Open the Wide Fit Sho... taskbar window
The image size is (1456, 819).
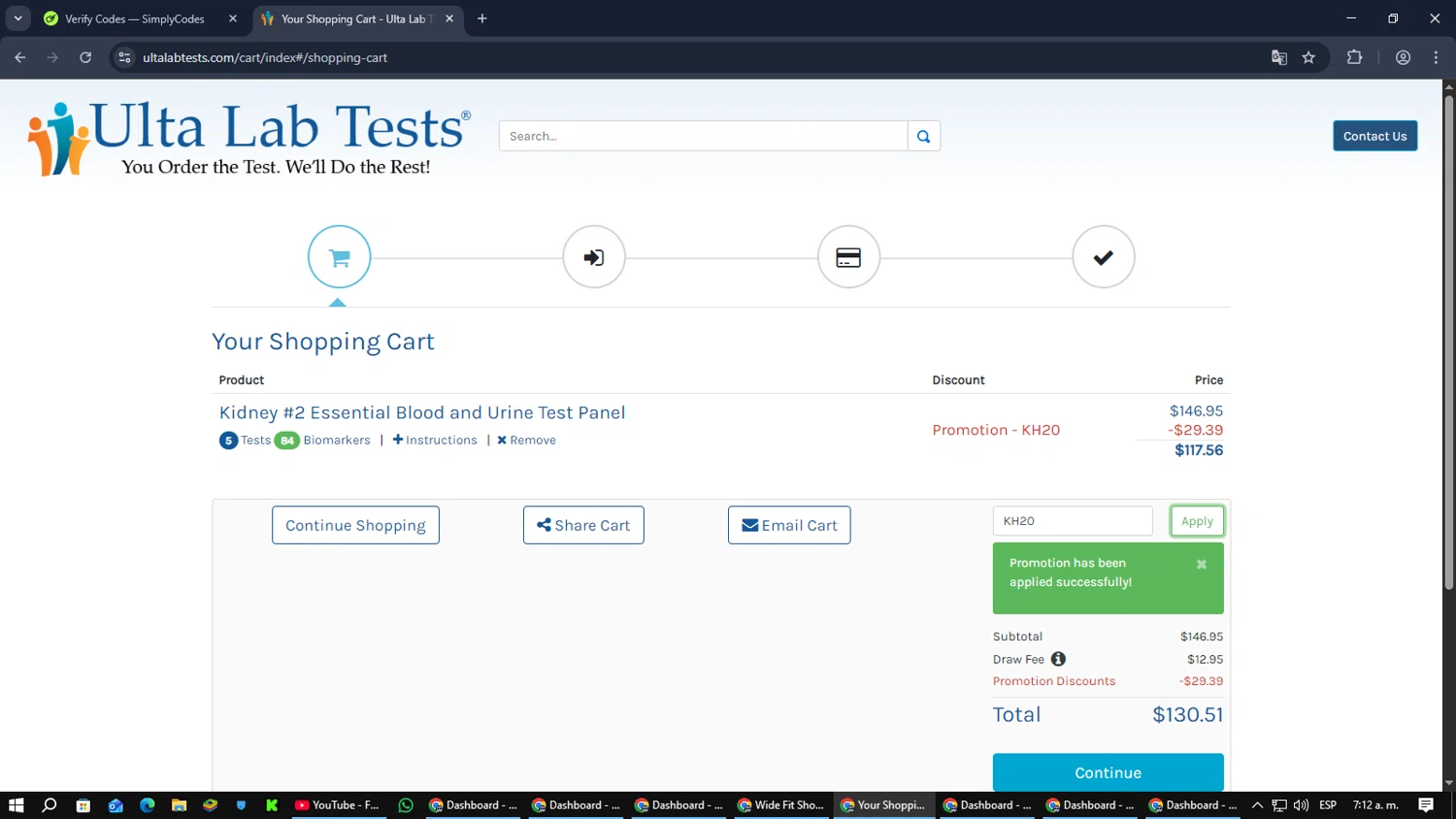click(781, 805)
